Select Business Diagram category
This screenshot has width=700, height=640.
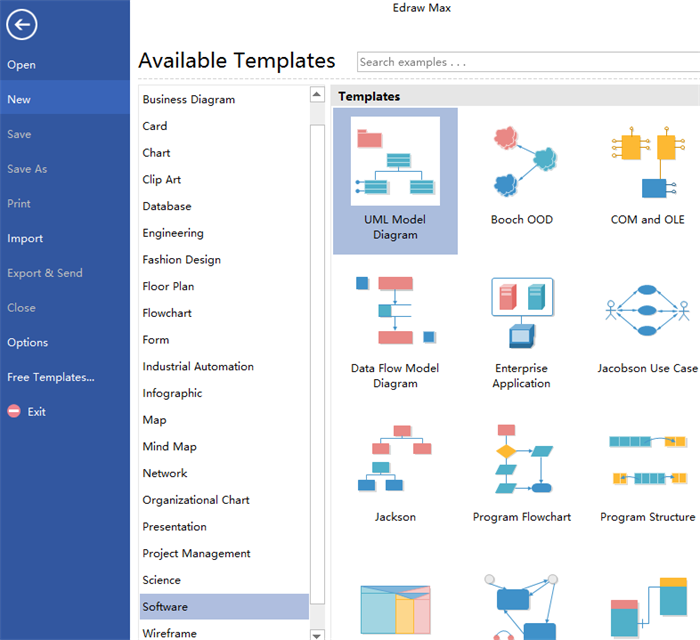pyautogui.click(x=189, y=99)
